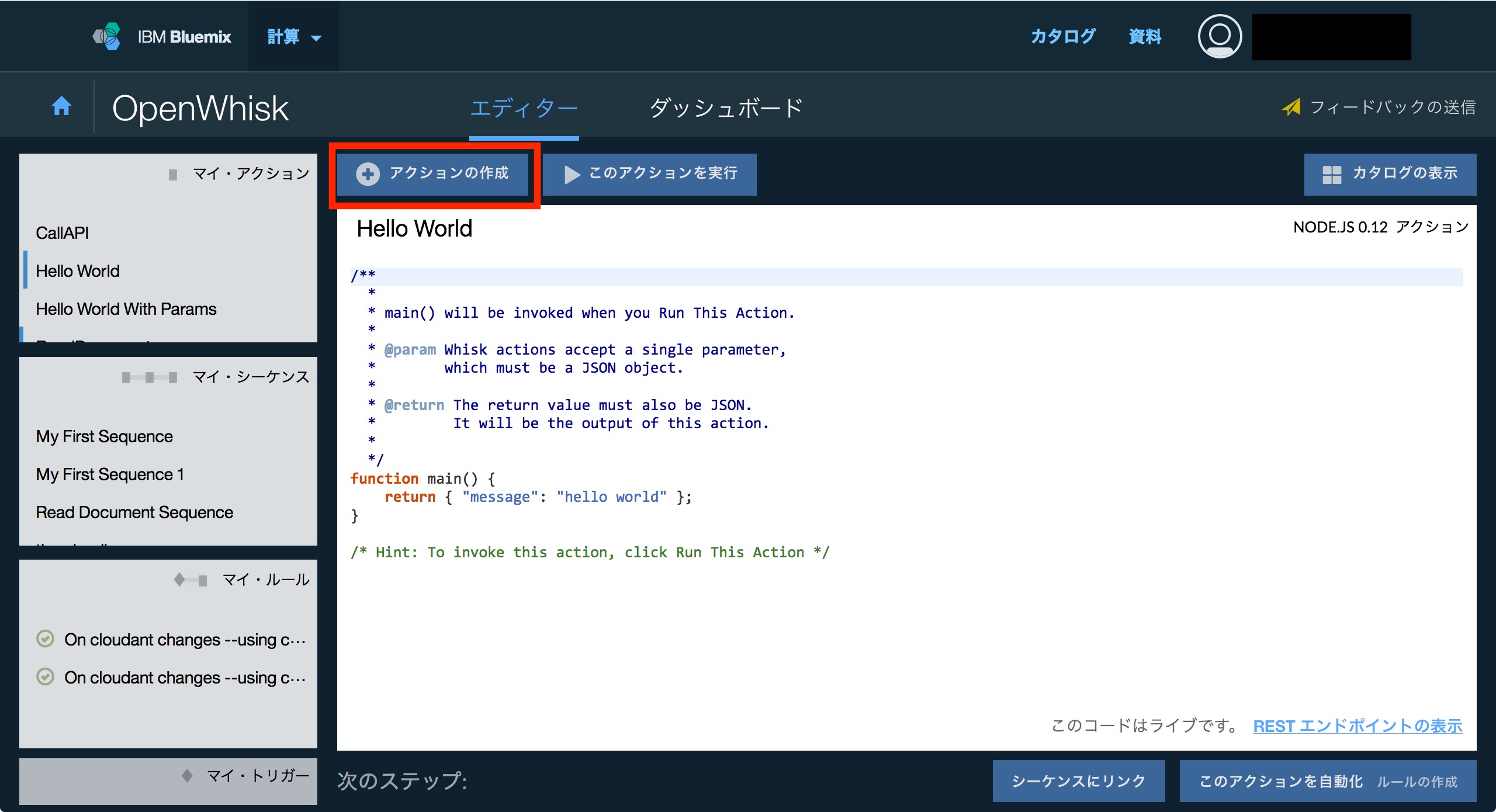Run action with このアクションを実行 button
This screenshot has height=812, width=1496.
(650, 174)
